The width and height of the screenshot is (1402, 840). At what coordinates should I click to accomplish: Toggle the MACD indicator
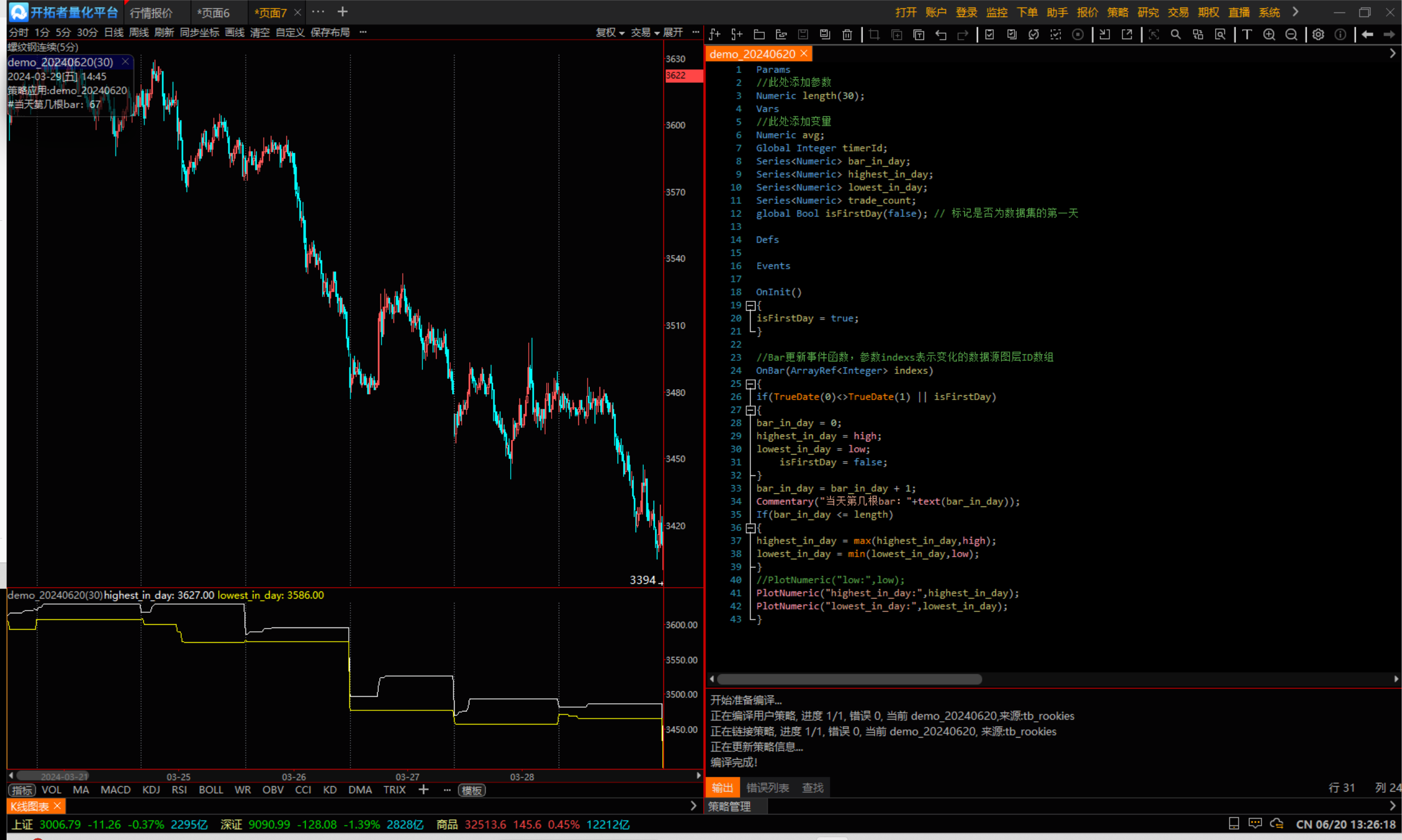116,790
